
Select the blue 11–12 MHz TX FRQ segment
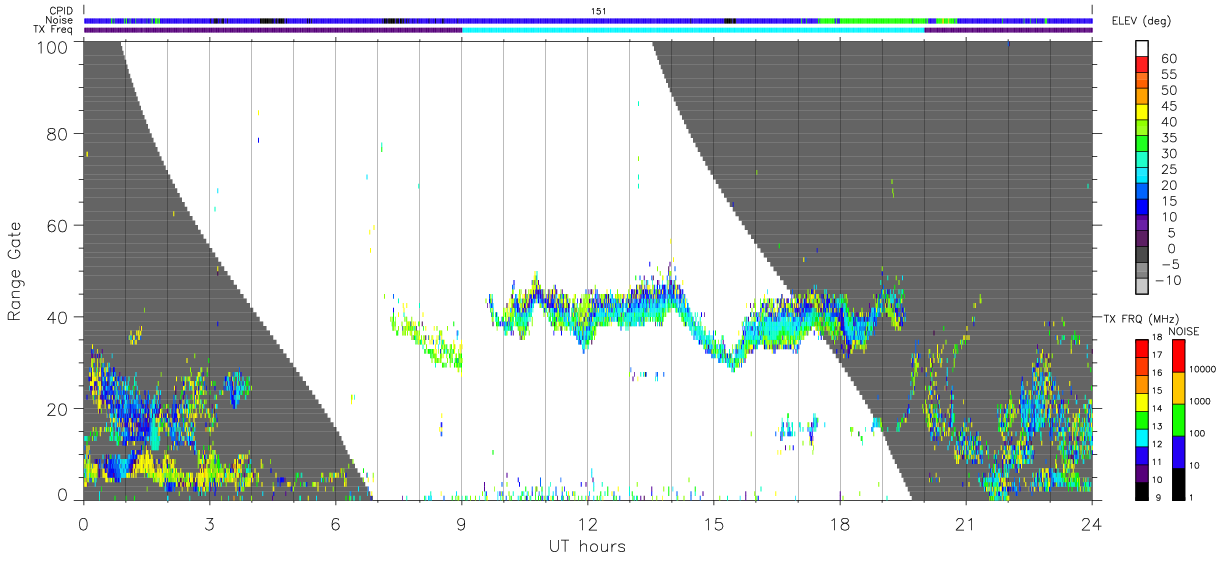tap(1143, 453)
